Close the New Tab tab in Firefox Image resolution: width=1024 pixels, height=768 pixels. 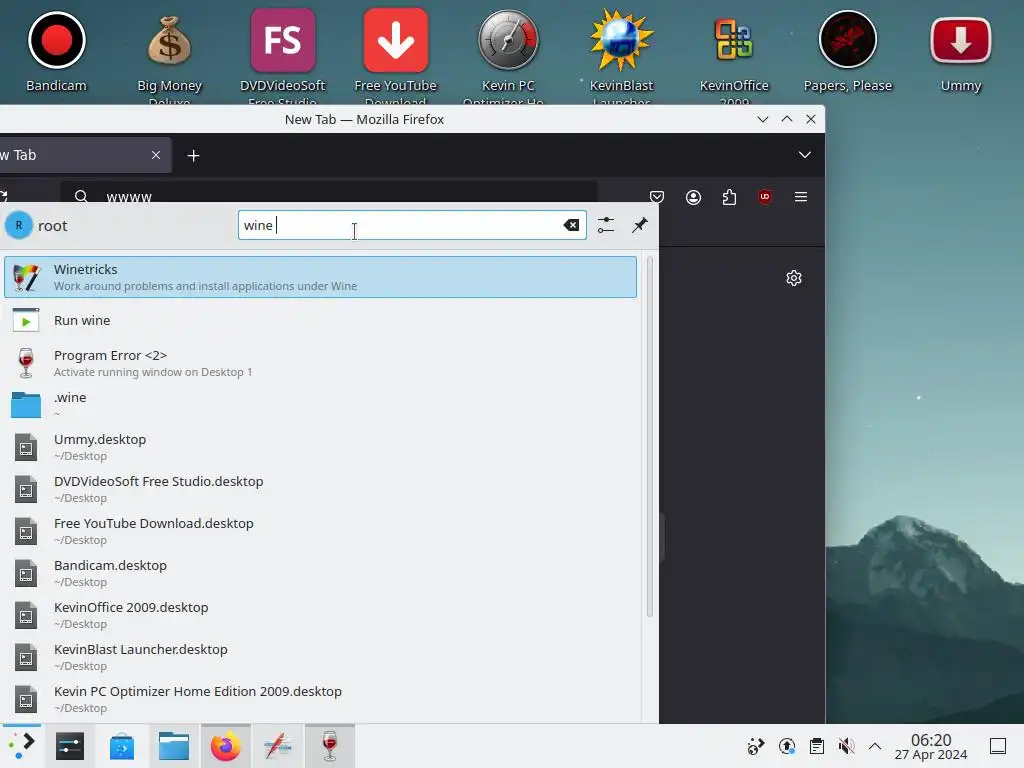click(x=156, y=155)
